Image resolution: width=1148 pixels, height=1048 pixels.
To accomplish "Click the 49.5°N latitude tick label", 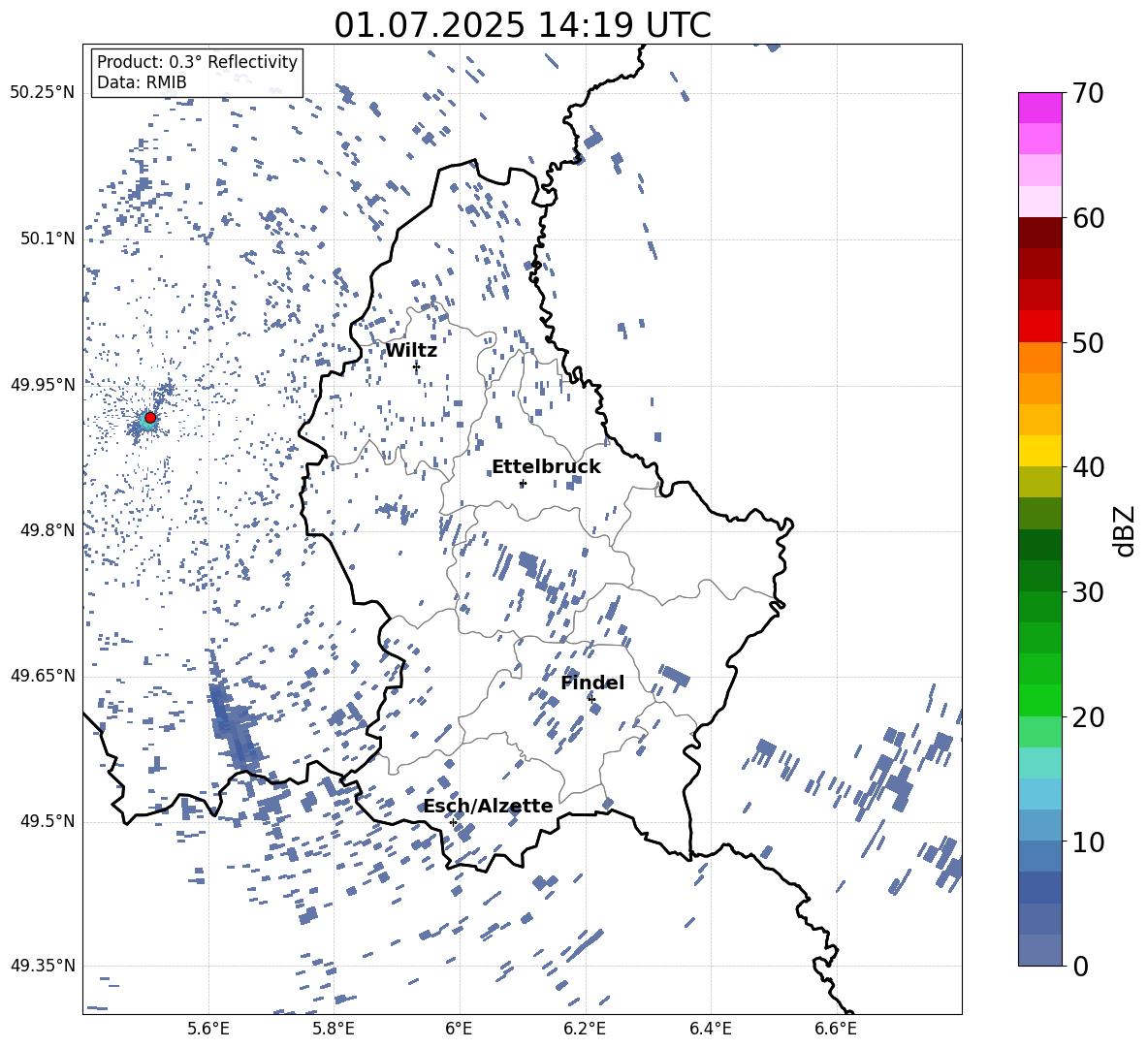I will 48,821.
